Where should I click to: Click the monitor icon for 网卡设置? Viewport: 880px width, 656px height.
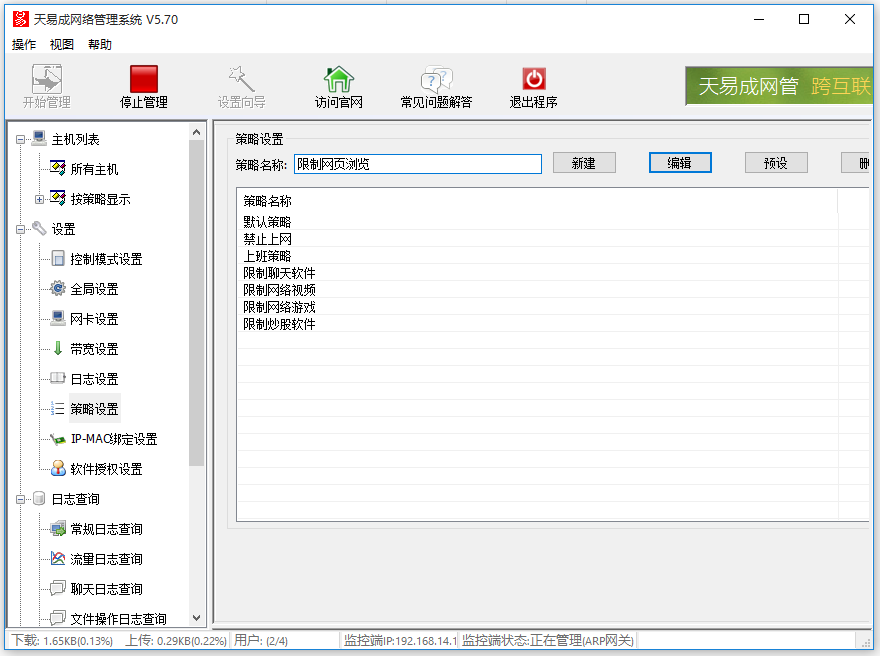[x=58, y=318]
